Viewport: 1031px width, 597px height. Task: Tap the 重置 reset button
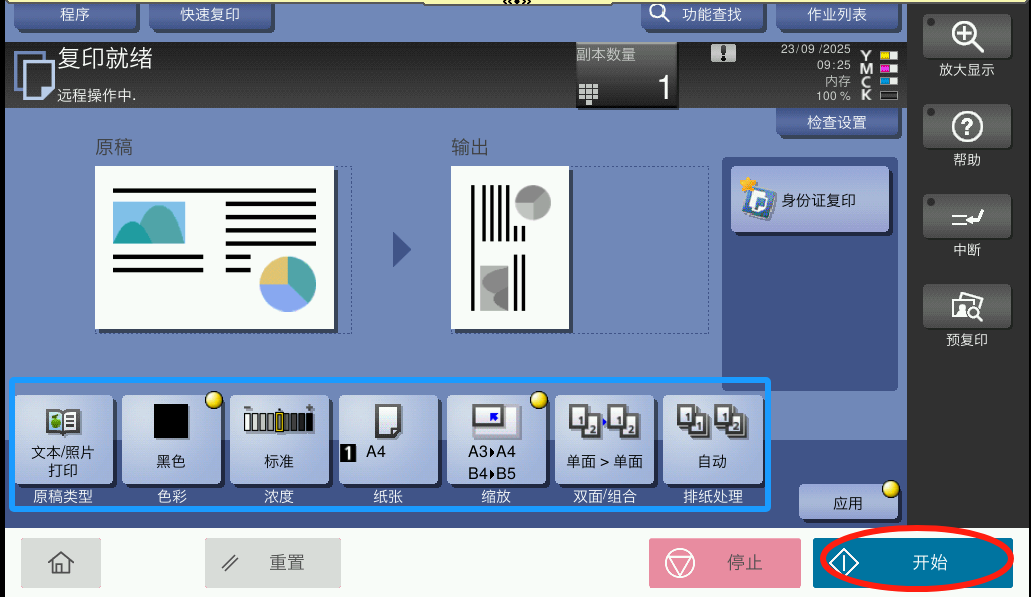272,563
